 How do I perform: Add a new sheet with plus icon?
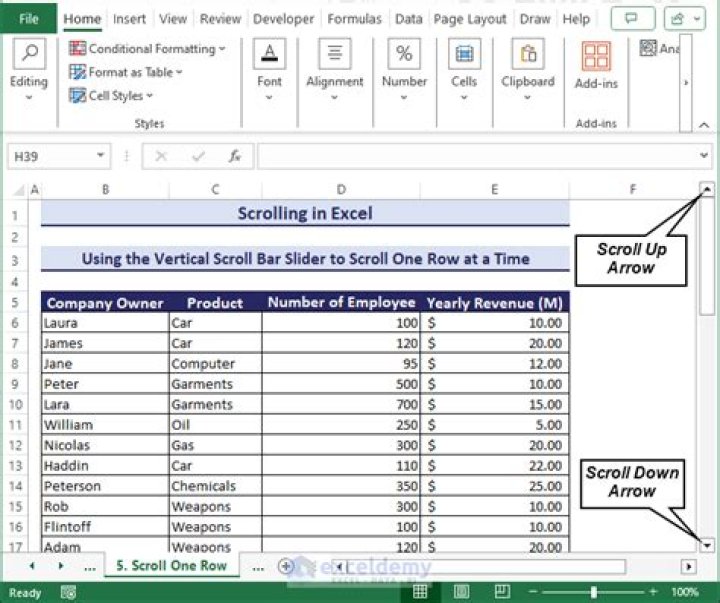pos(286,566)
